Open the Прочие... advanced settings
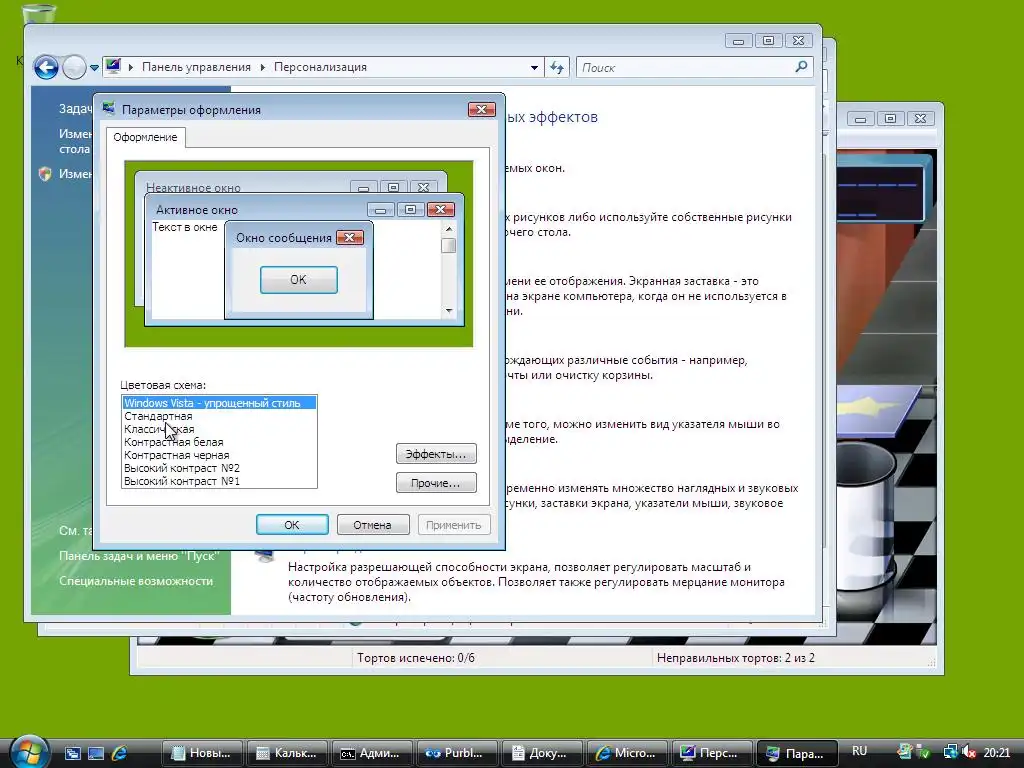This screenshot has height=768, width=1024. click(x=436, y=483)
